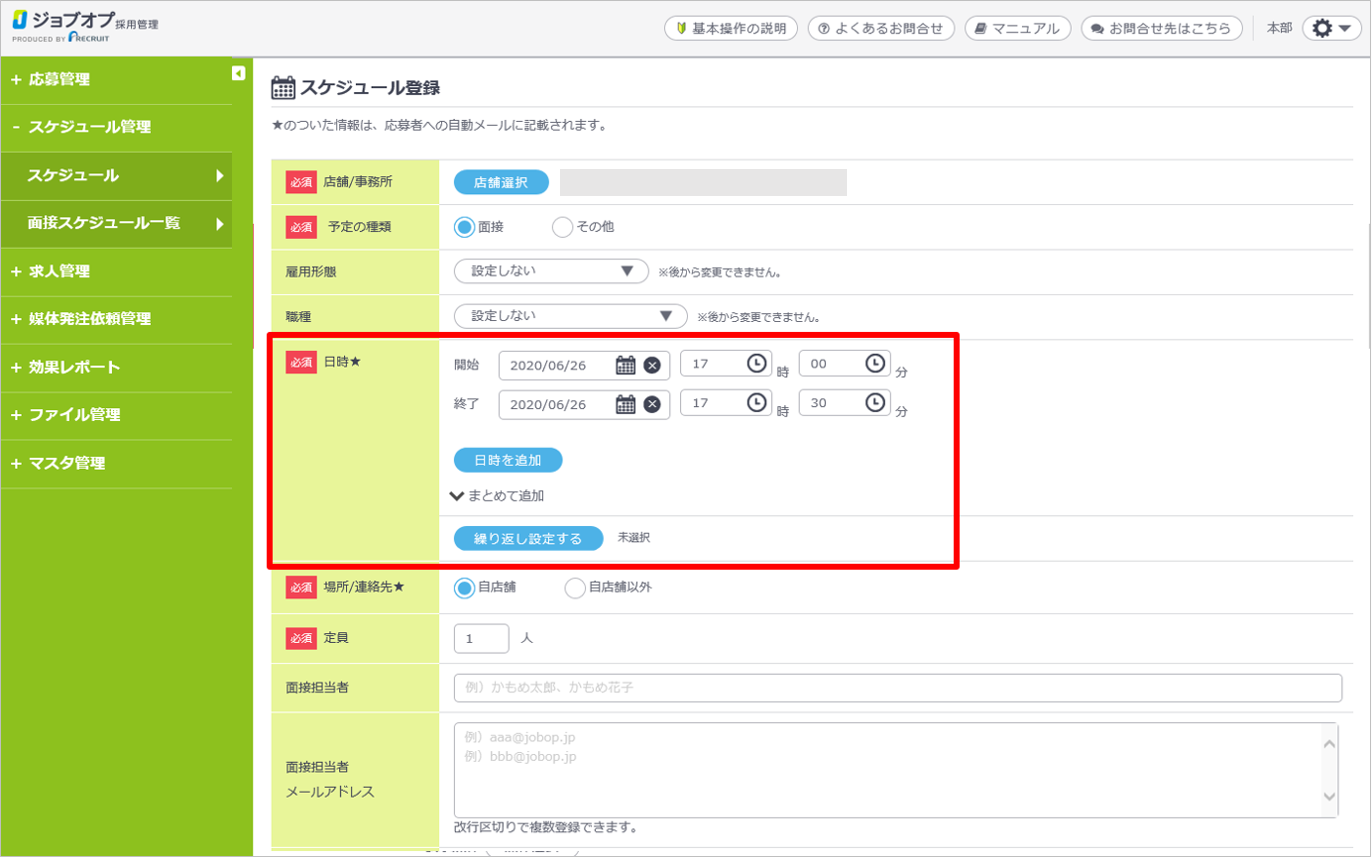
Task: Select the その他 schedule type option
Action: pos(562,227)
